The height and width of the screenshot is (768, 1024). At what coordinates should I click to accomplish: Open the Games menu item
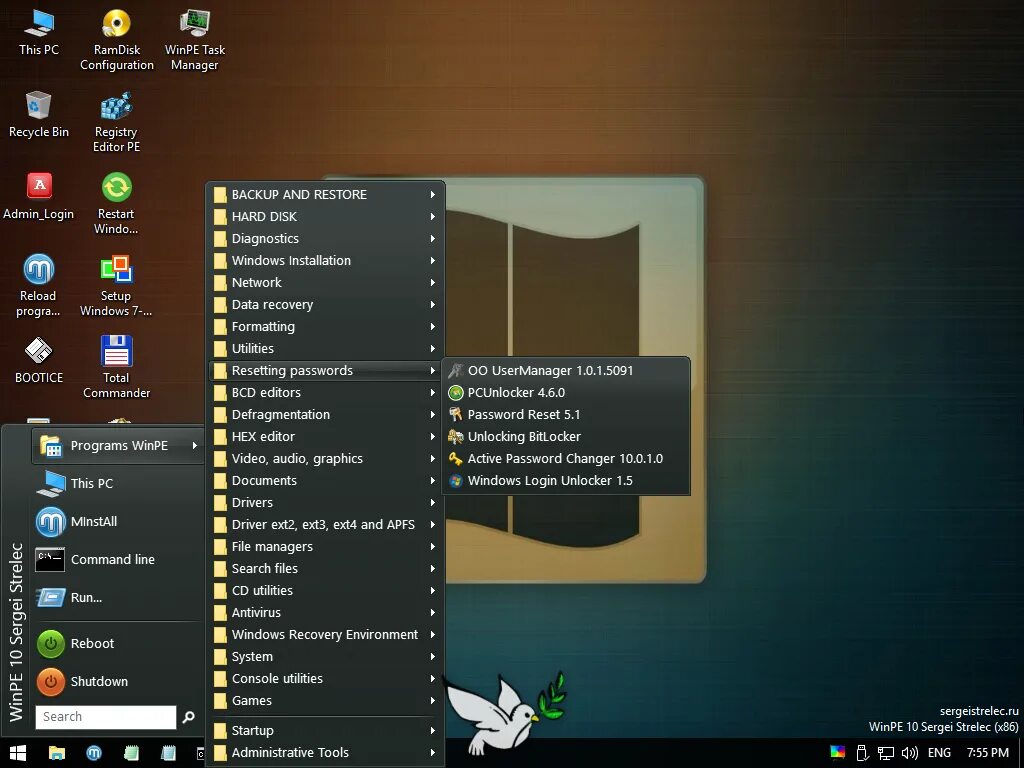click(325, 701)
